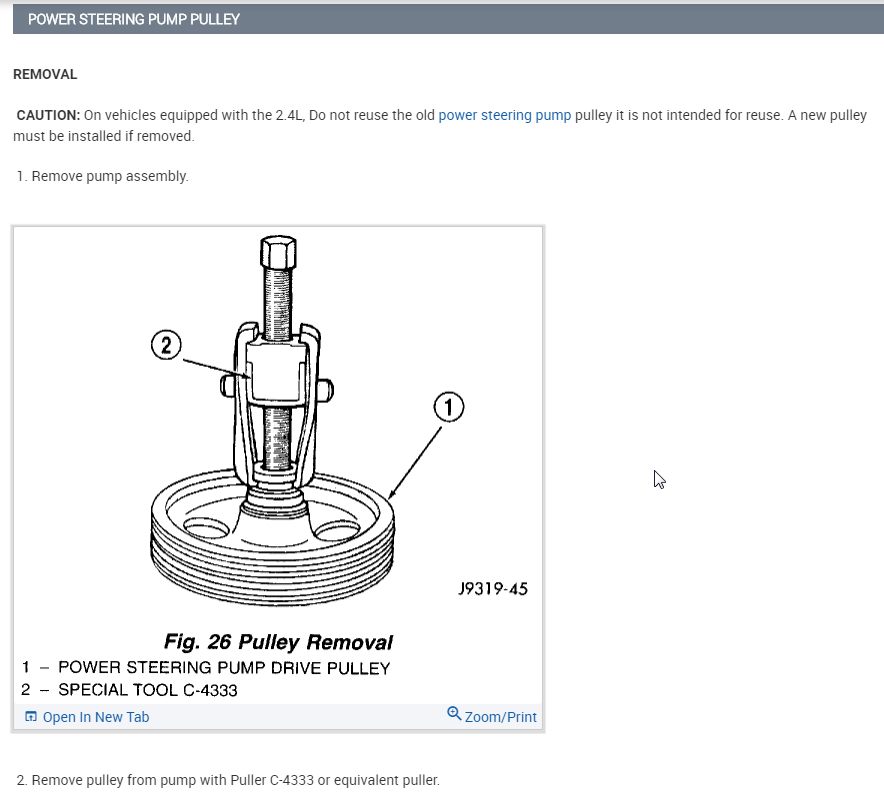Click the Open In New Tab icon
The height and width of the screenshot is (799, 884).
tap(30, 717)
